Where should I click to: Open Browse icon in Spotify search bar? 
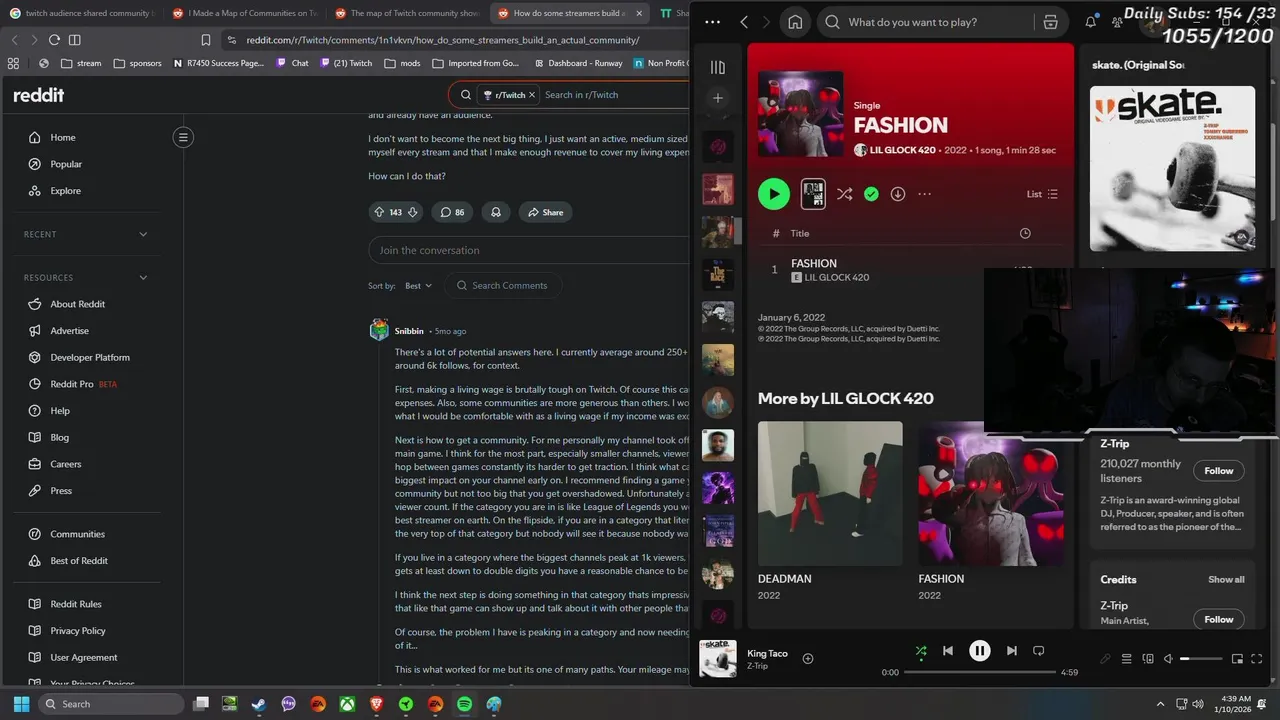(x=1050, y=22)
